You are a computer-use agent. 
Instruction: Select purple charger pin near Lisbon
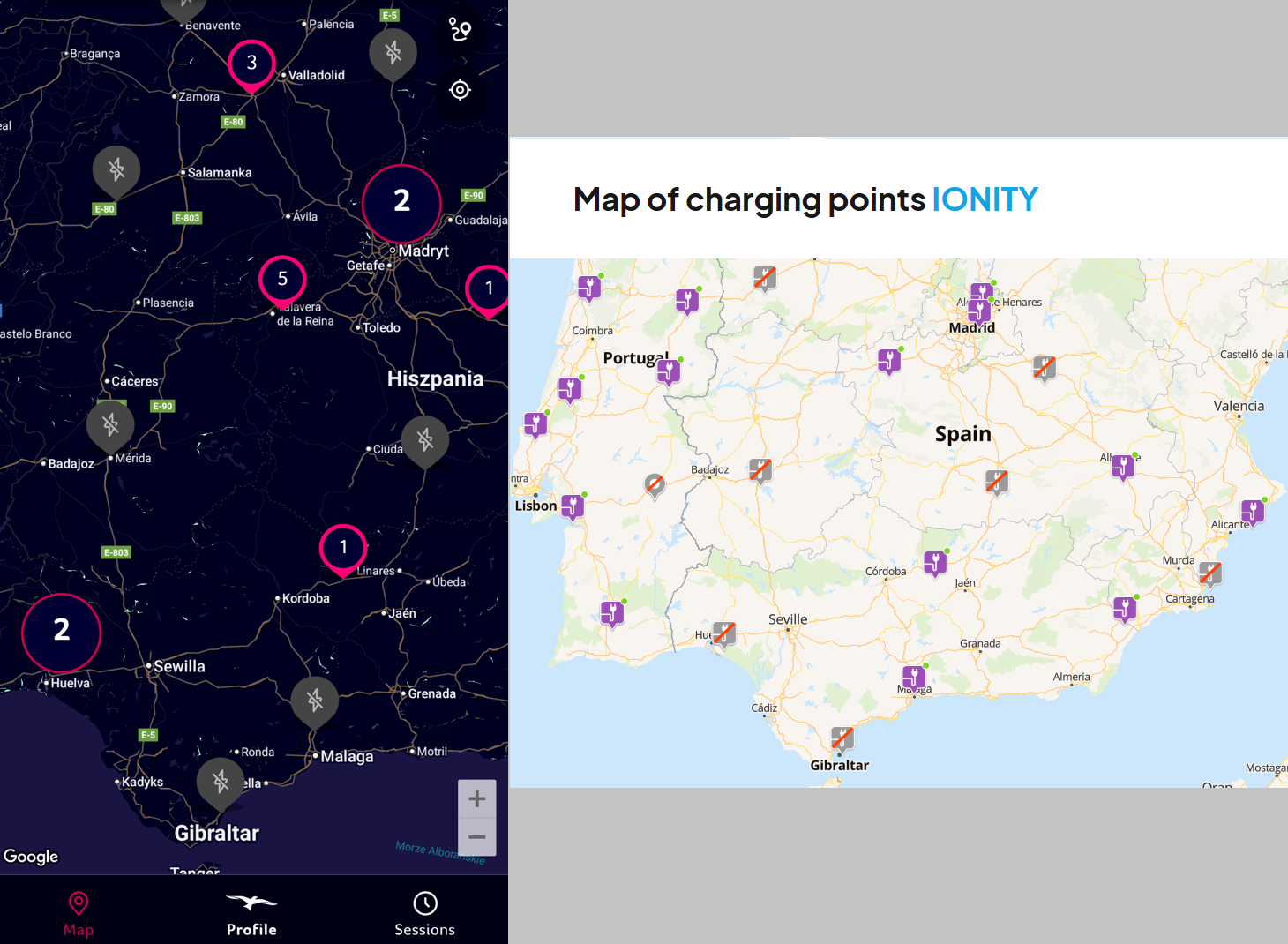pyautogui.click(x=573, y=507)
